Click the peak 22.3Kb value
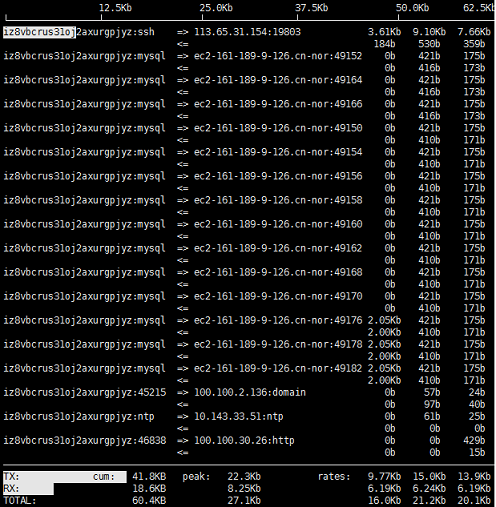 244,477
